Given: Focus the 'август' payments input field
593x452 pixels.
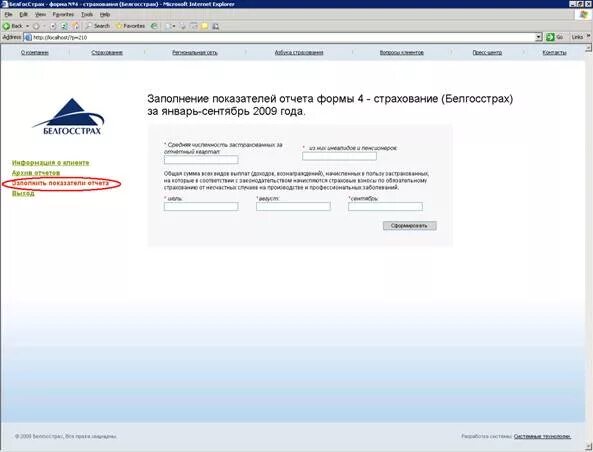Looking at the screenshot, I should (x=293, y=207).
